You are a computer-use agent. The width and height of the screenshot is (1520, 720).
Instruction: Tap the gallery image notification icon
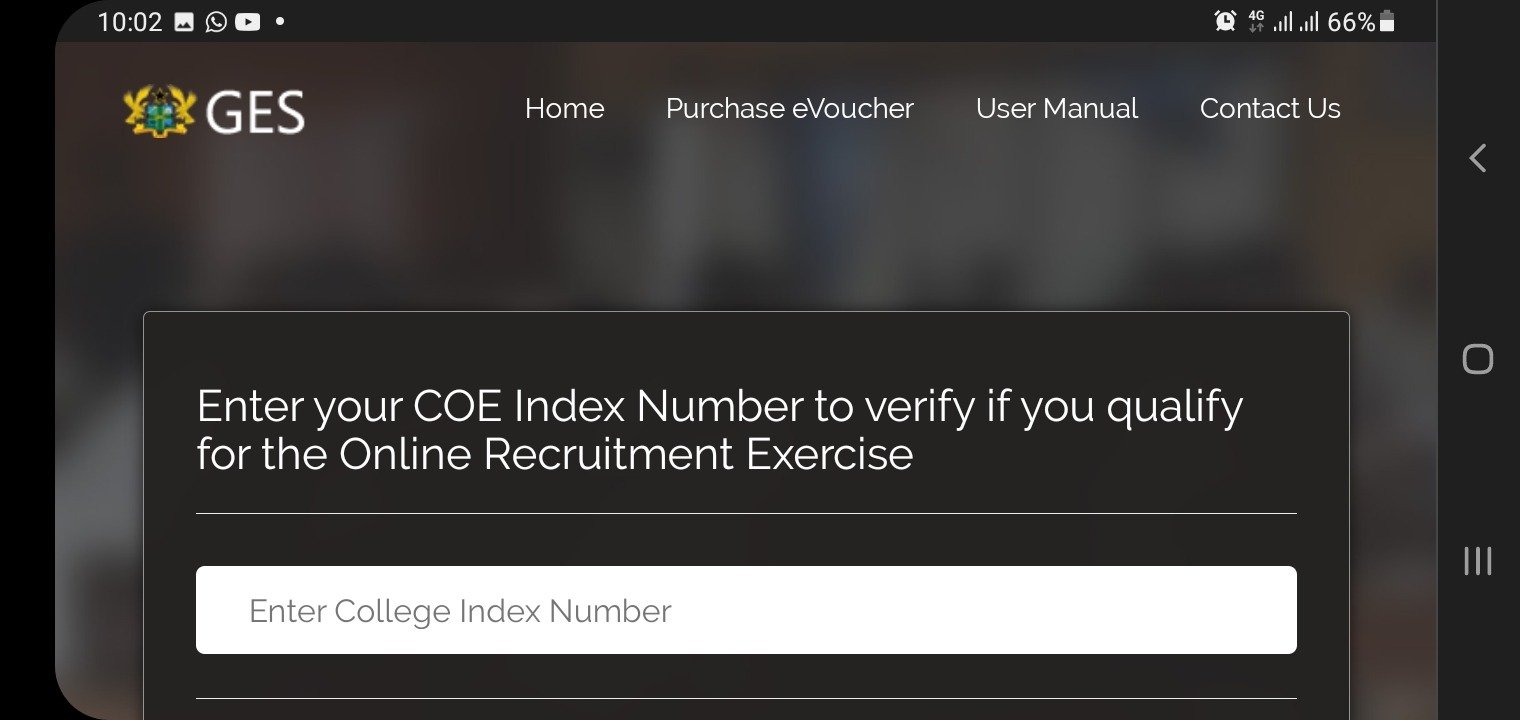click(x=184, y=22)
